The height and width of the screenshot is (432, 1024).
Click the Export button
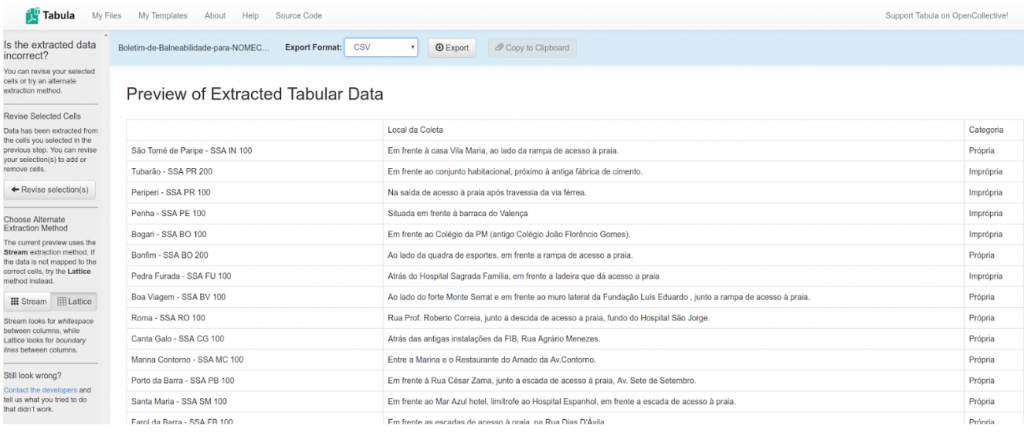coord(452,47)
